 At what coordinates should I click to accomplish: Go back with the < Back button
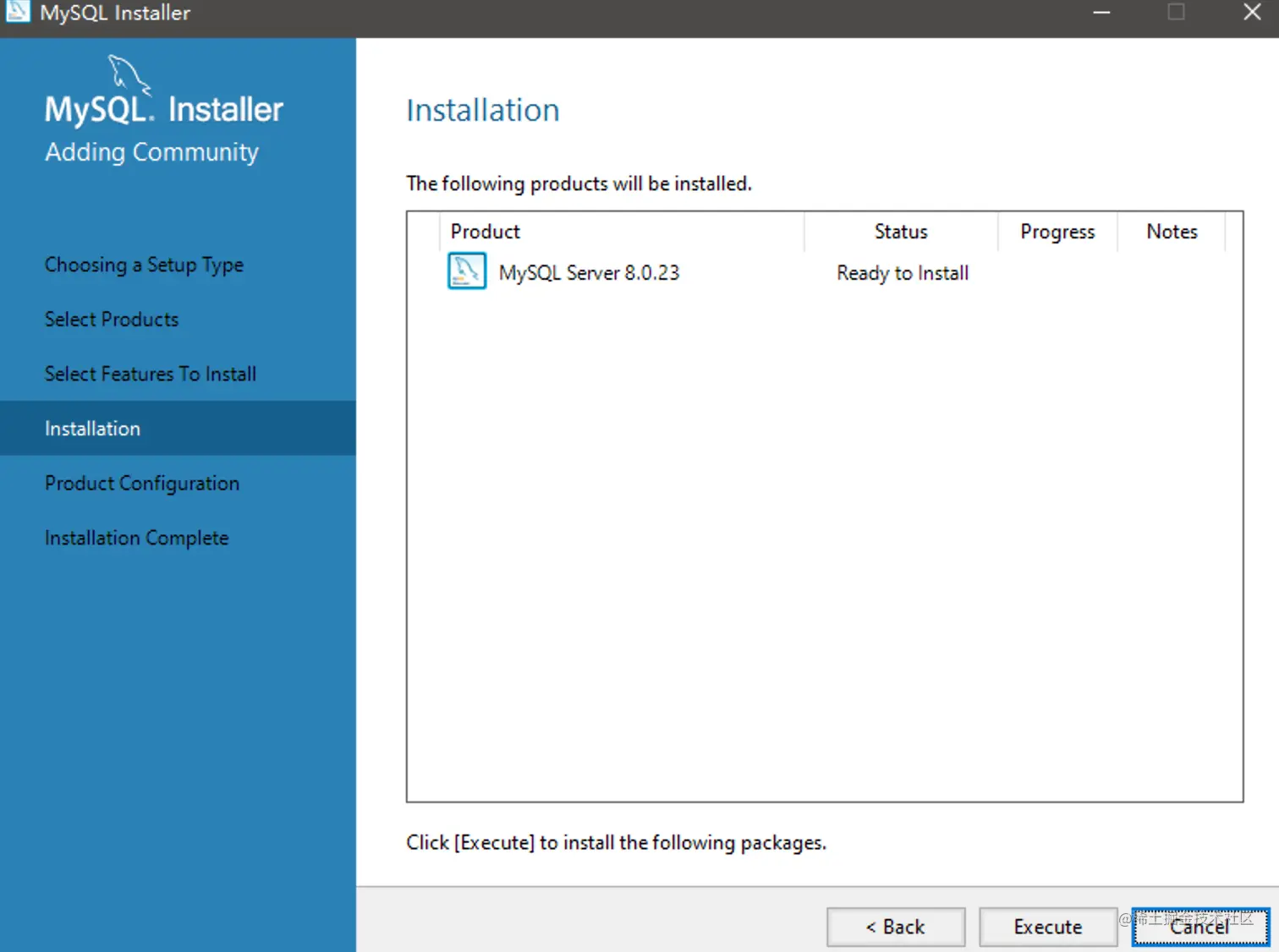click(896, 927)
